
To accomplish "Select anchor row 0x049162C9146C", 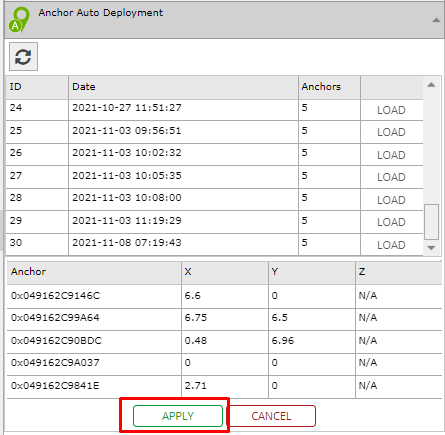I will [224, 296].
